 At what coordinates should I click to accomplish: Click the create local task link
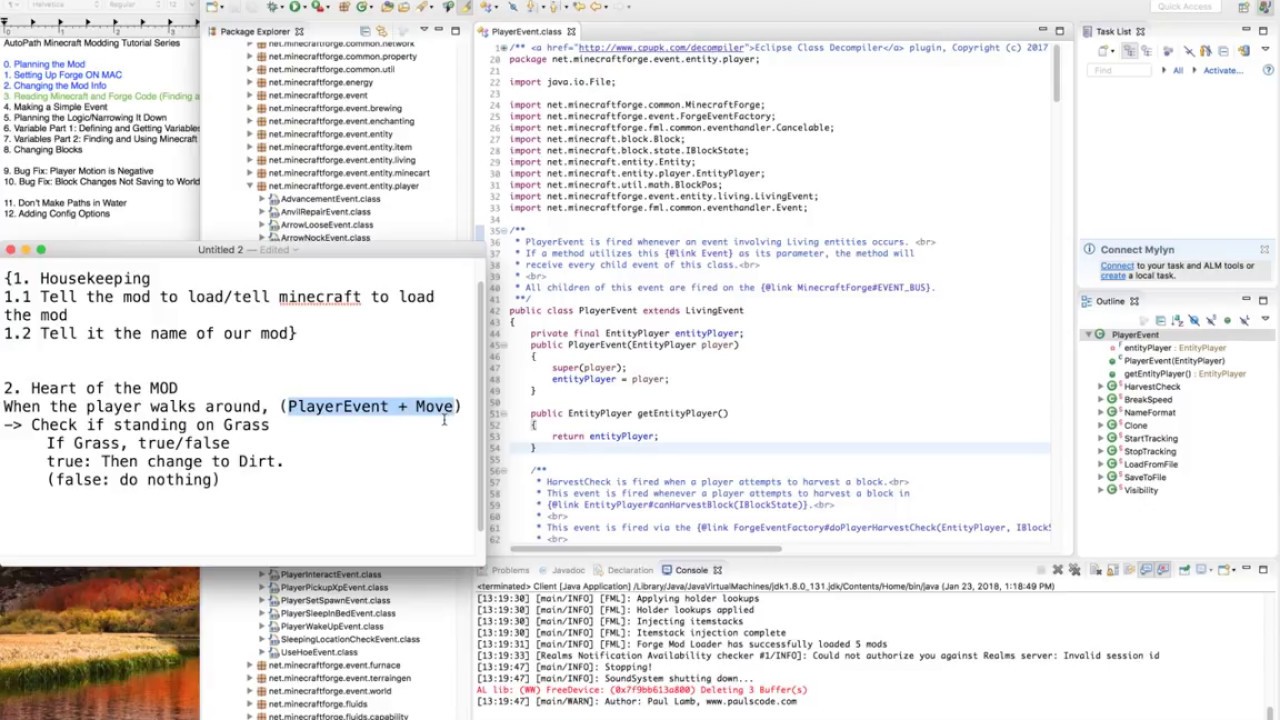tap(1113, 276)
